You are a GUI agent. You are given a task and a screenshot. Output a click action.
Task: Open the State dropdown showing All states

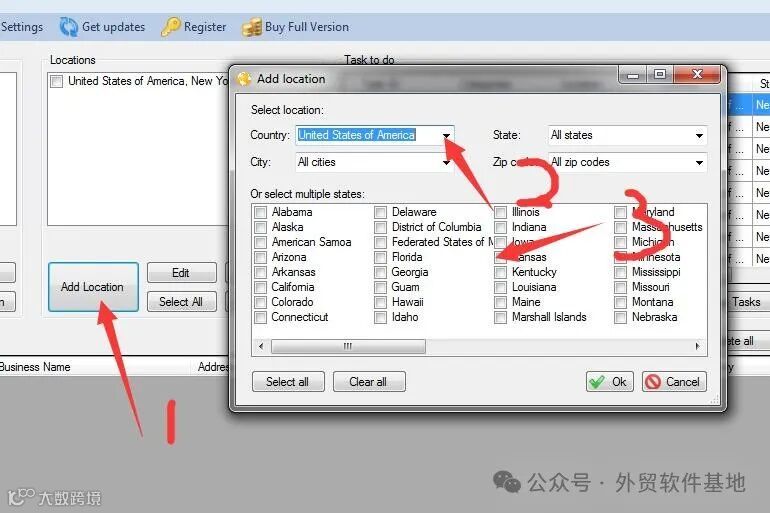pos(627,135)
